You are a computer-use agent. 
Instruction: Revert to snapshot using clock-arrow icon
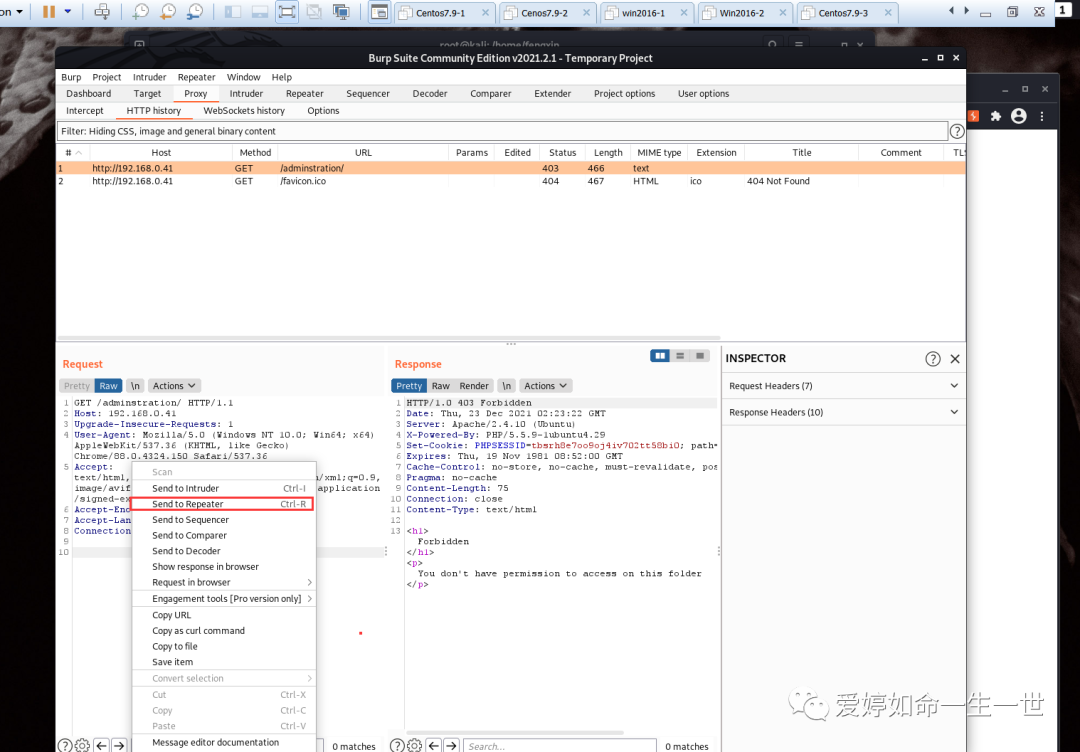pos(168,12)
